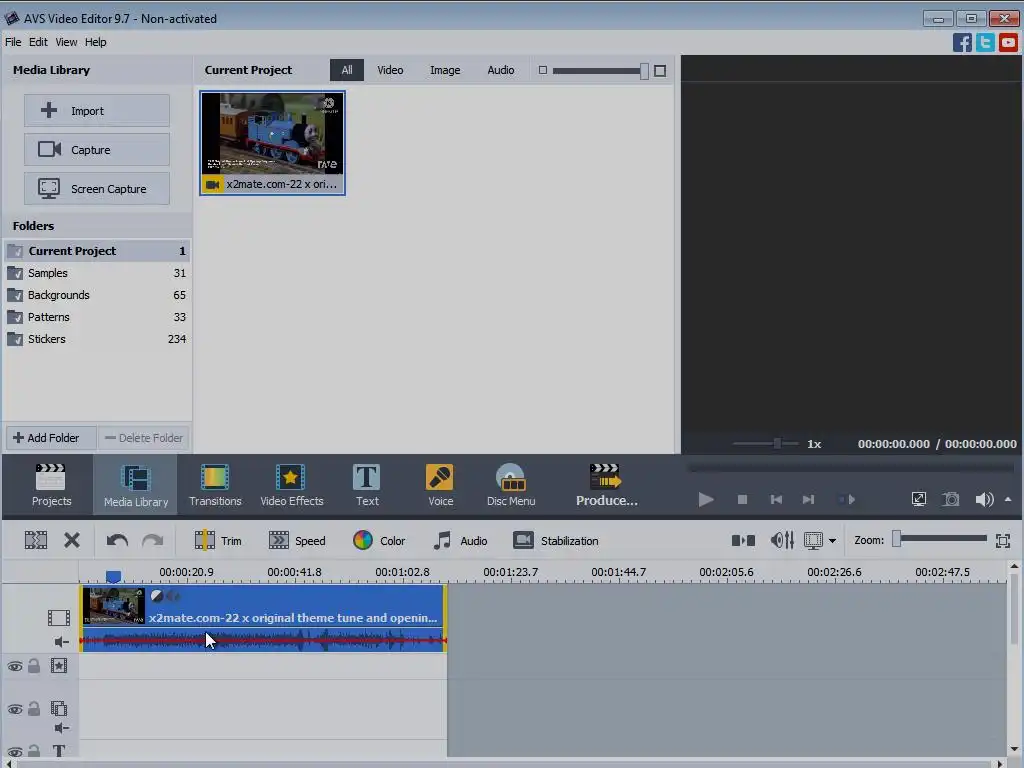The height and width of the screenshot is (768, 1024).
Task: Open the Color correction tool
Action: pos(379,541)
